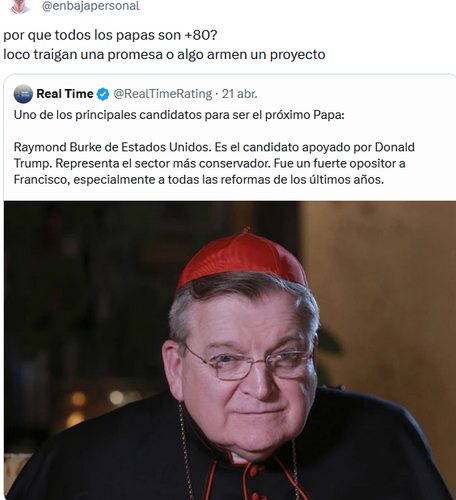Open the @RealTimeRating handle link
Screen dimensions: 456x500
click(163, 94)
